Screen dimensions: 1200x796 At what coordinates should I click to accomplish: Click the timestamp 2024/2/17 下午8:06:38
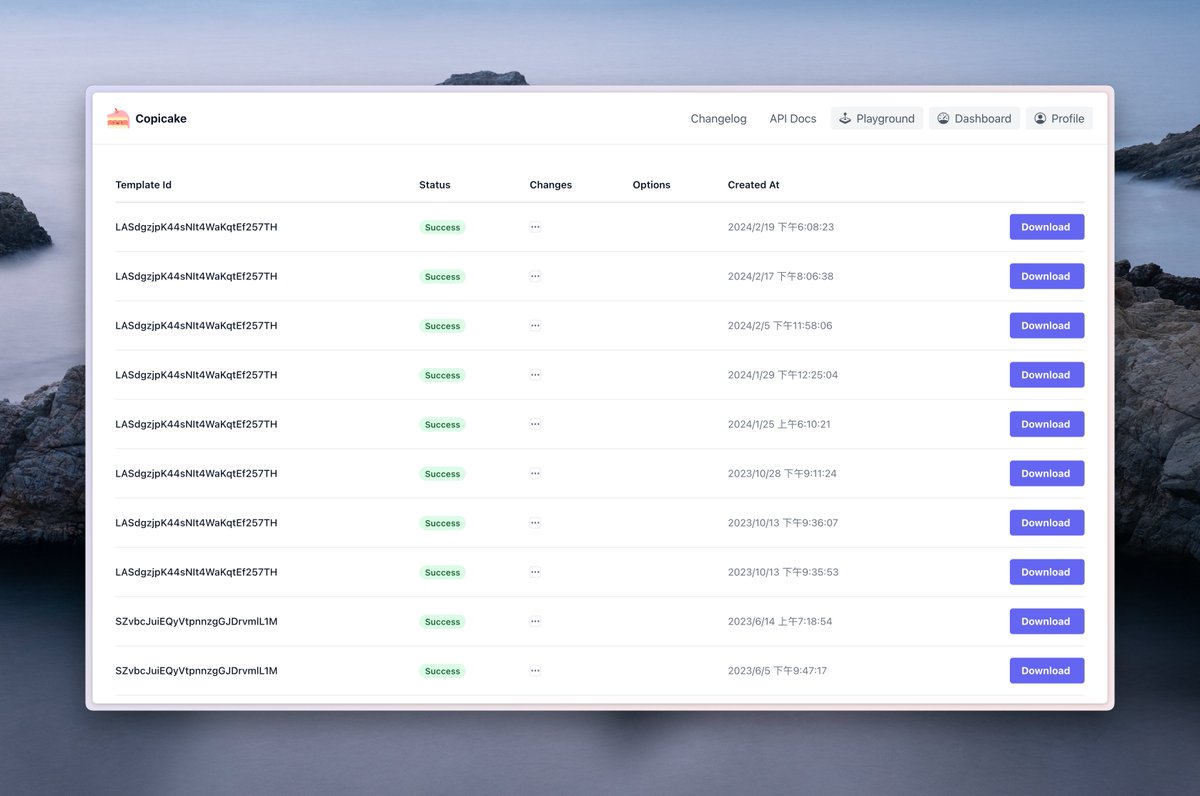781,276
